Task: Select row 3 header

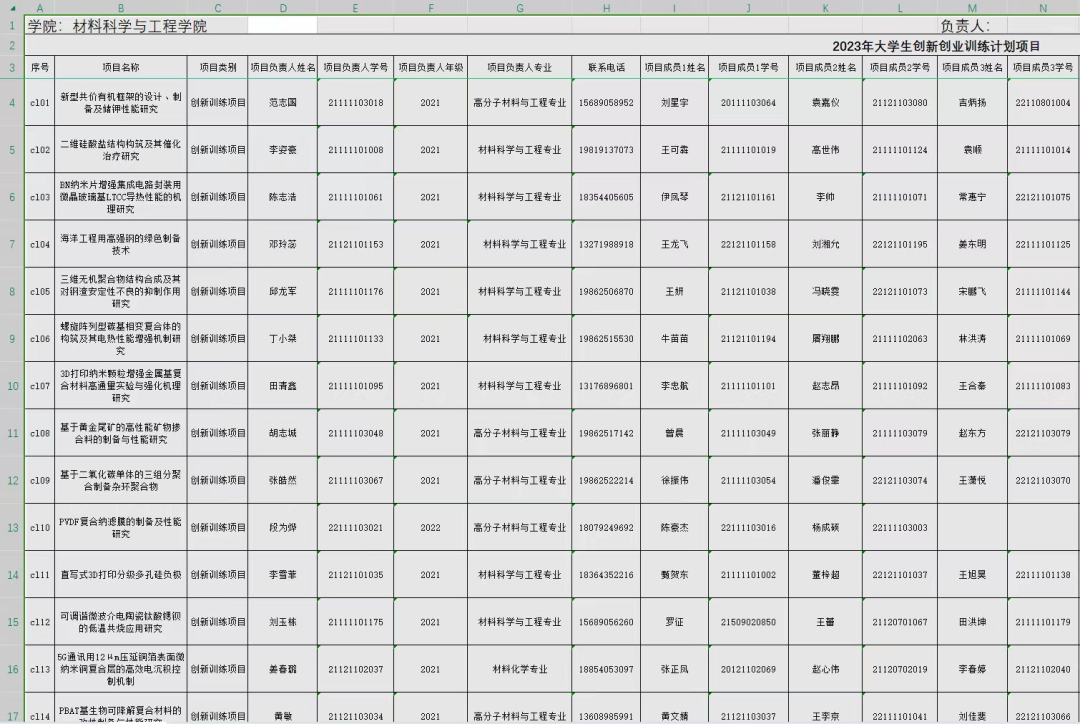Action: point(12,67)
